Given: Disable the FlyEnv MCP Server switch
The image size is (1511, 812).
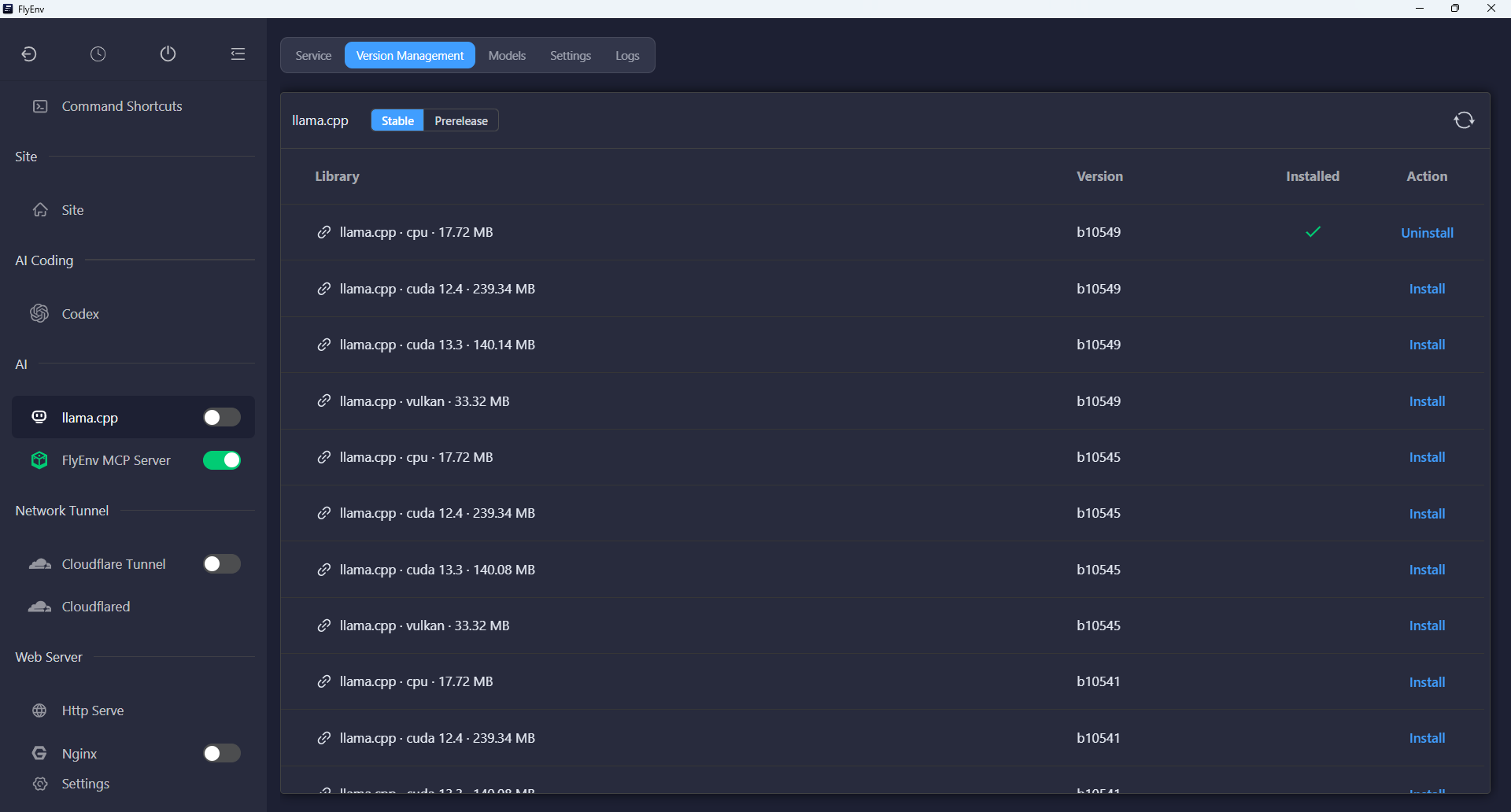Looking at the screenshot, I should (222, 460).
